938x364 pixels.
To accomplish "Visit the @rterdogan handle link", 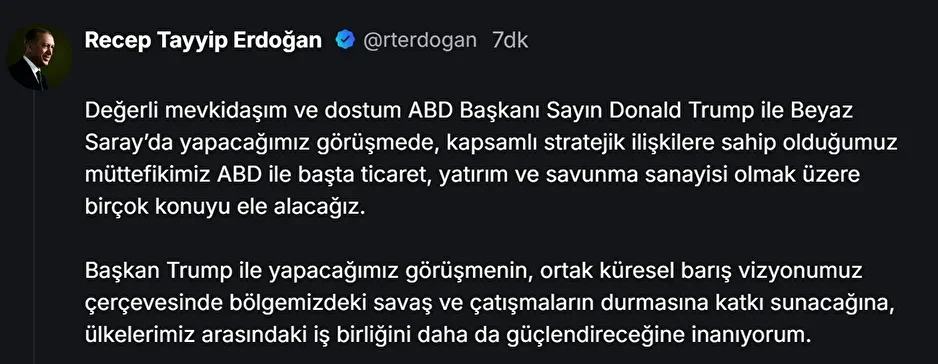I will pyautogui.click(x=421, y=41).
